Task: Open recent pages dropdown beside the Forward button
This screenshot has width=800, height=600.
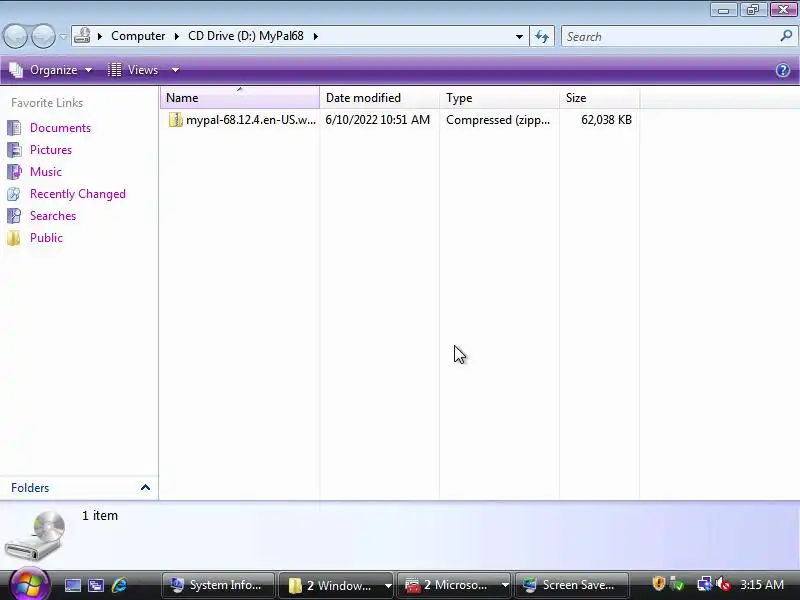Action: [x=63, y=36]
